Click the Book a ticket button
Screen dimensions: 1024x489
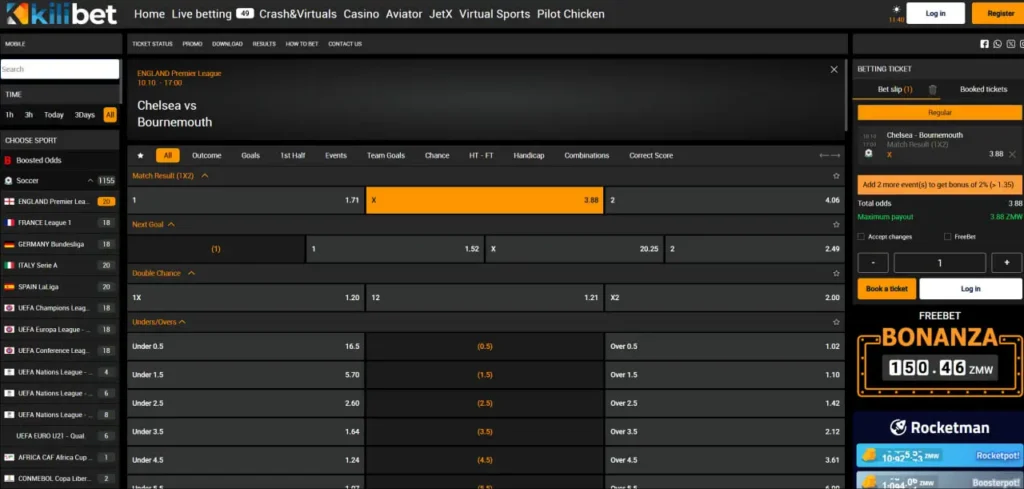887,289
